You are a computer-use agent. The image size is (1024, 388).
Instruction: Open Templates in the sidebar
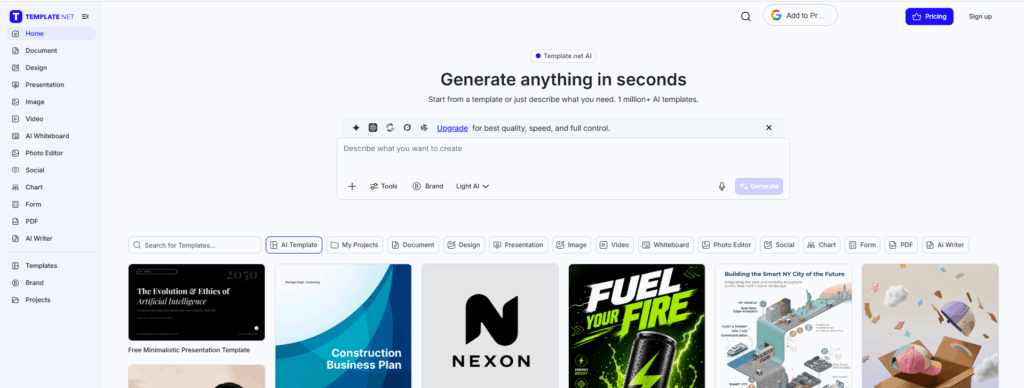51,266
